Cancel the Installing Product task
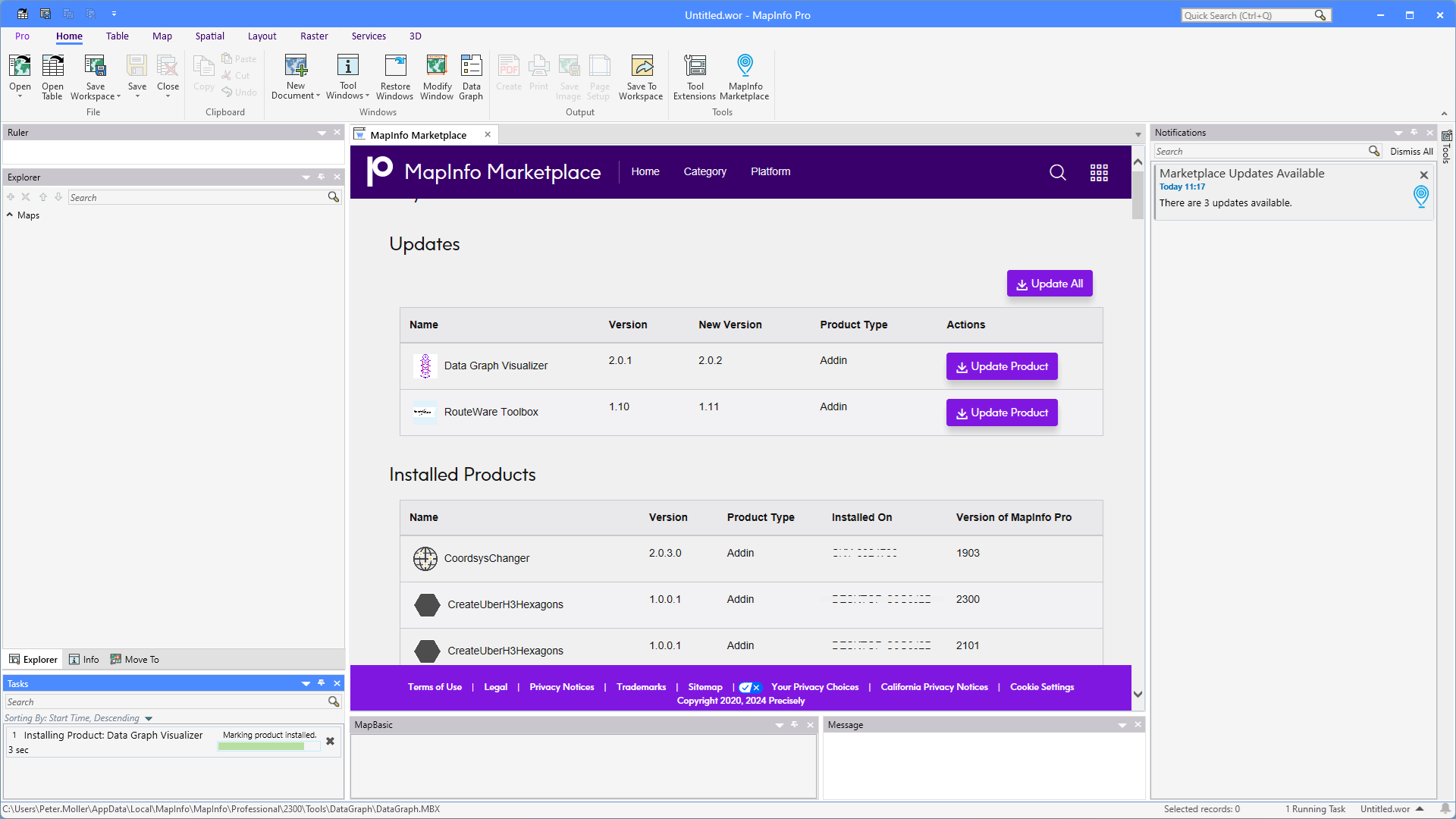The height and width of the screenshot is (819, 1456). 330,742
